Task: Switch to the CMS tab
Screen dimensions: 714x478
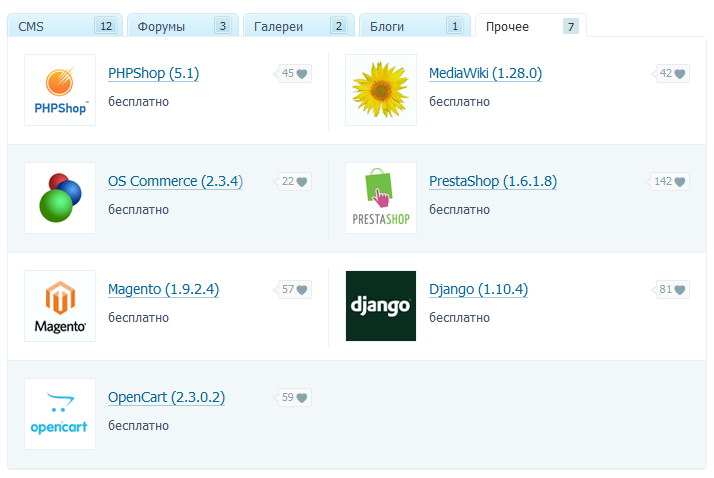Action: tap(65, 26)
